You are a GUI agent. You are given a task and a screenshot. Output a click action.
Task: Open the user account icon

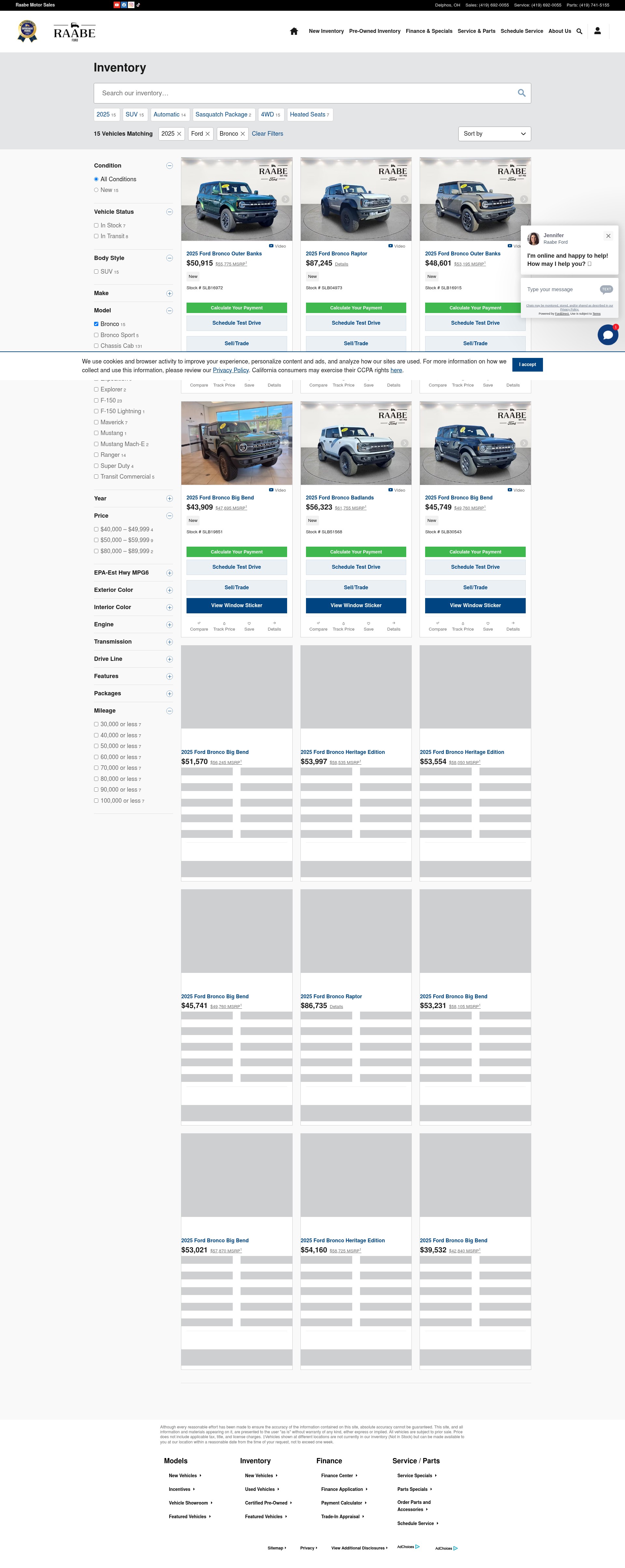[598, 31]
